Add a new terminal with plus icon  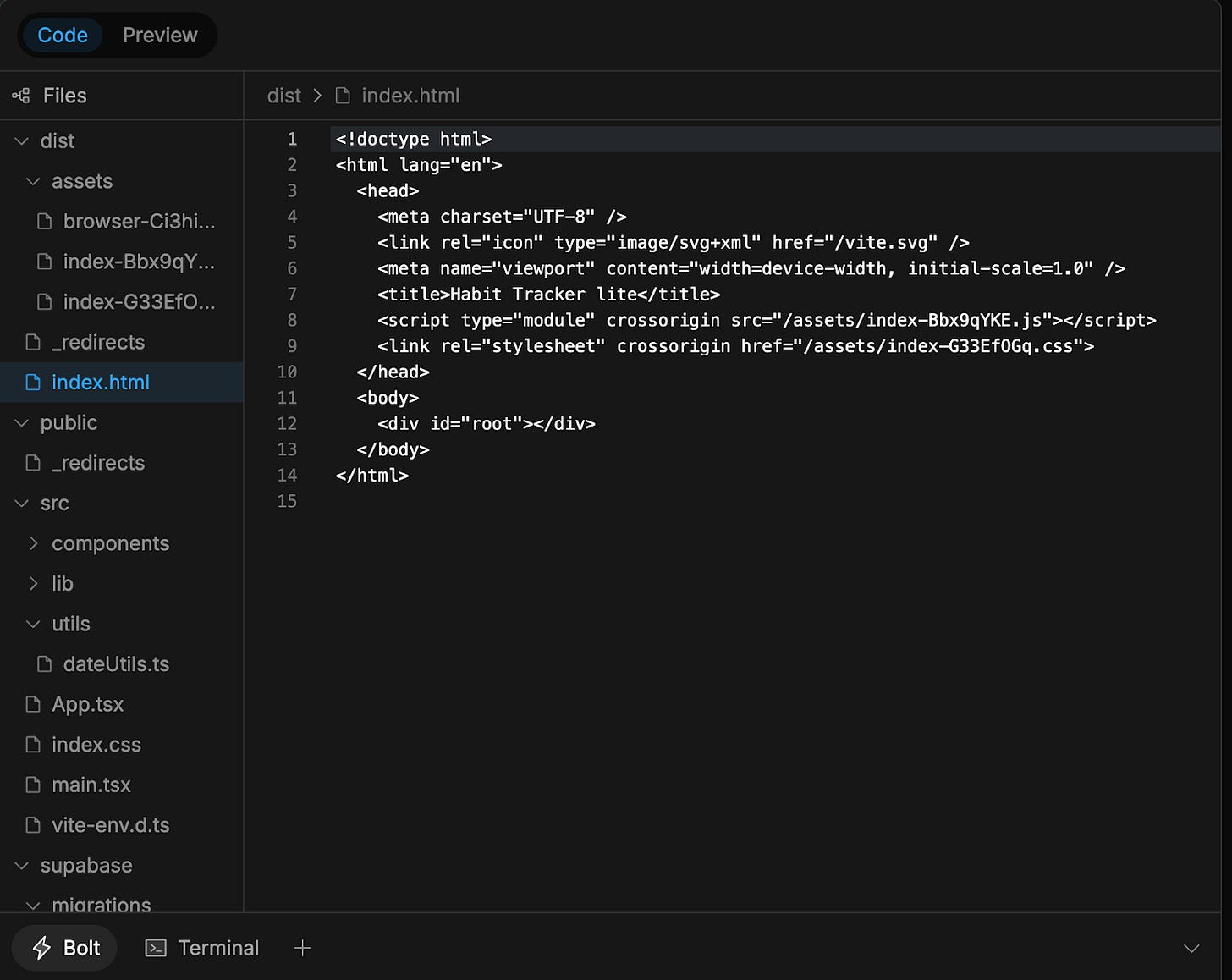click(302, 948)
